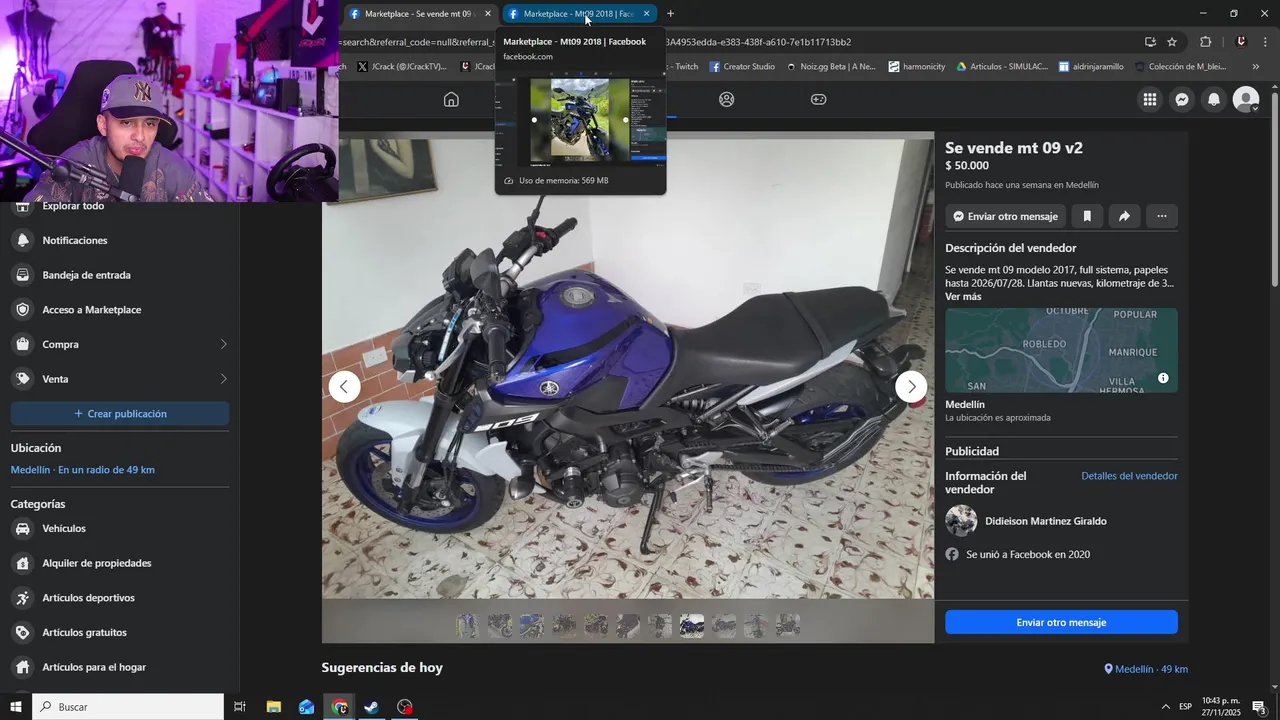This screenshot has height=720, width=1280.
Task: Show the previous listing photo
Action: click(x=344, y=386)
